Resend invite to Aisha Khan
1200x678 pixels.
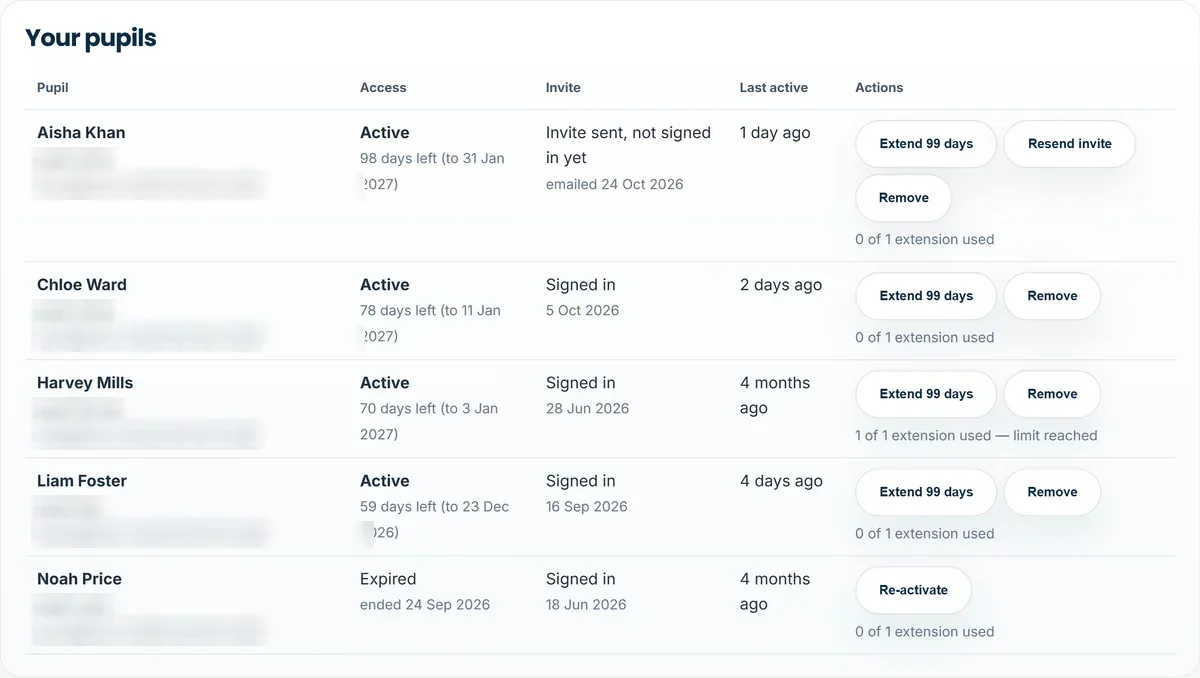1070,144
